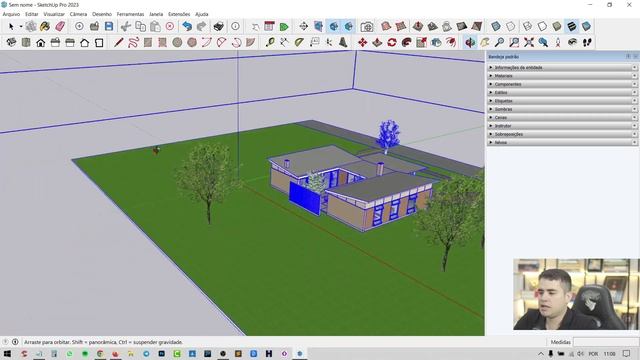The image size is (640, 360).
Task: Pin the Bandeja padrão tray
Action: coord(628,56)
